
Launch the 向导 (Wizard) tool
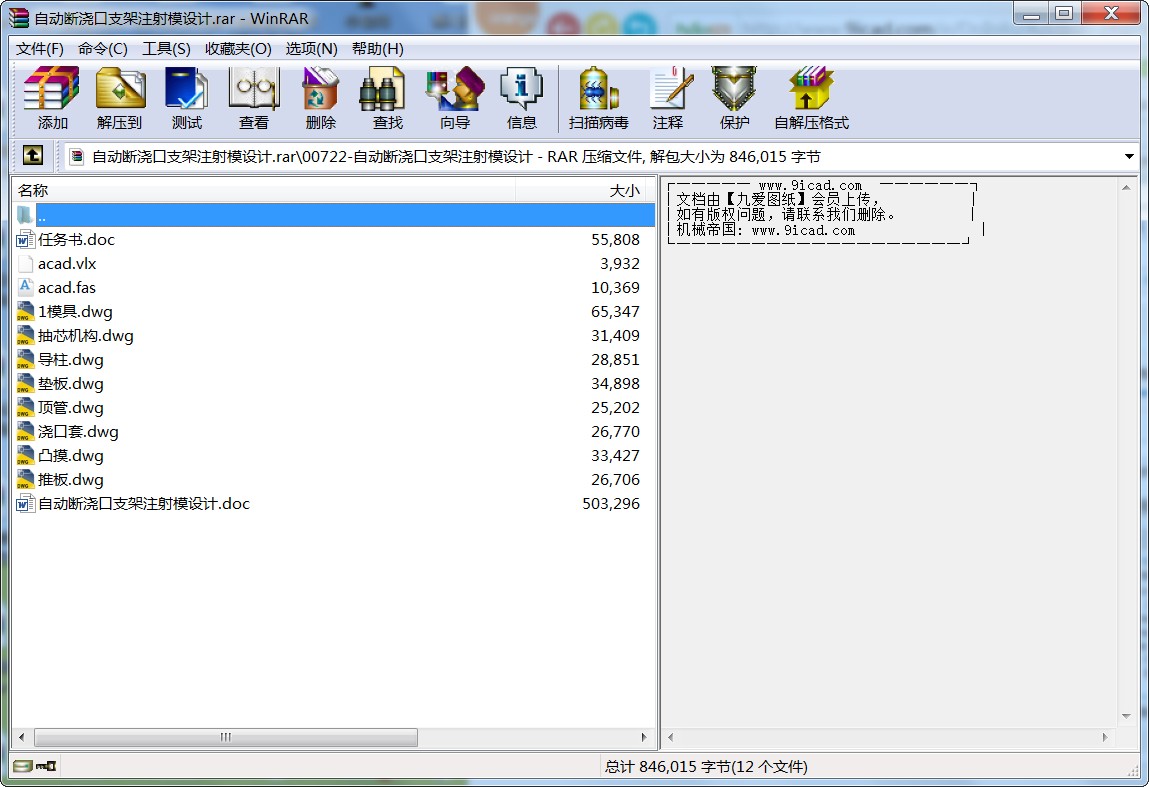click(x=454, y=99)
